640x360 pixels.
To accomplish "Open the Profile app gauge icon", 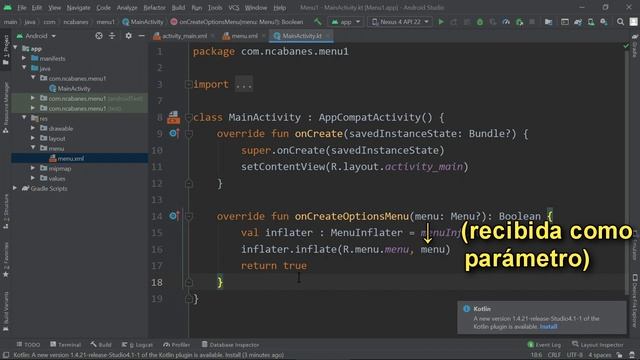I will click(x=506, y=22).
